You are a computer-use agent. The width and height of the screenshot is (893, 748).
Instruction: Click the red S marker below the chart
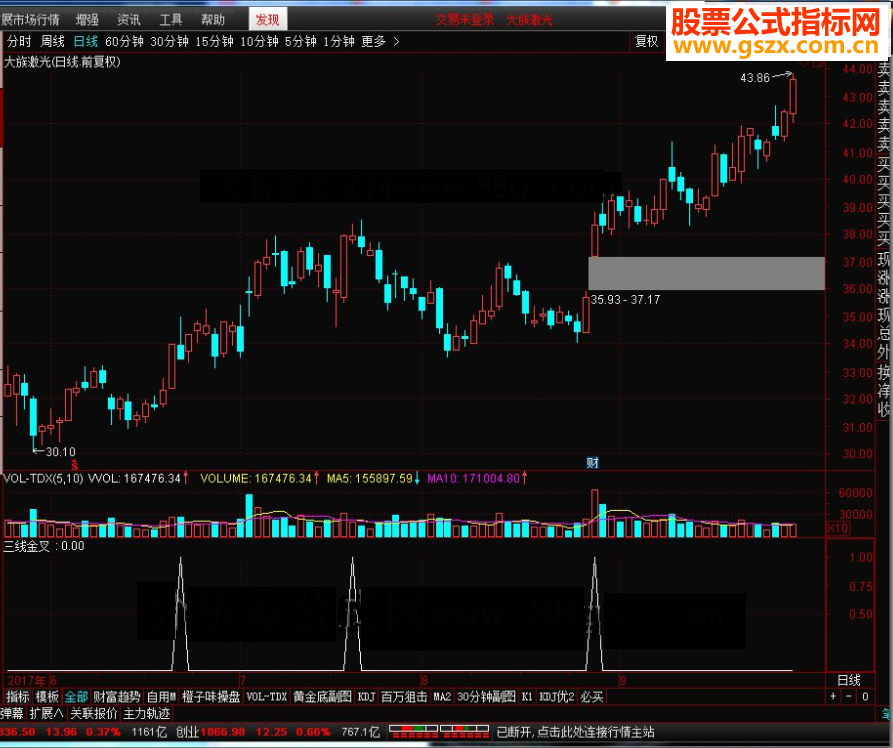[74, 465]
